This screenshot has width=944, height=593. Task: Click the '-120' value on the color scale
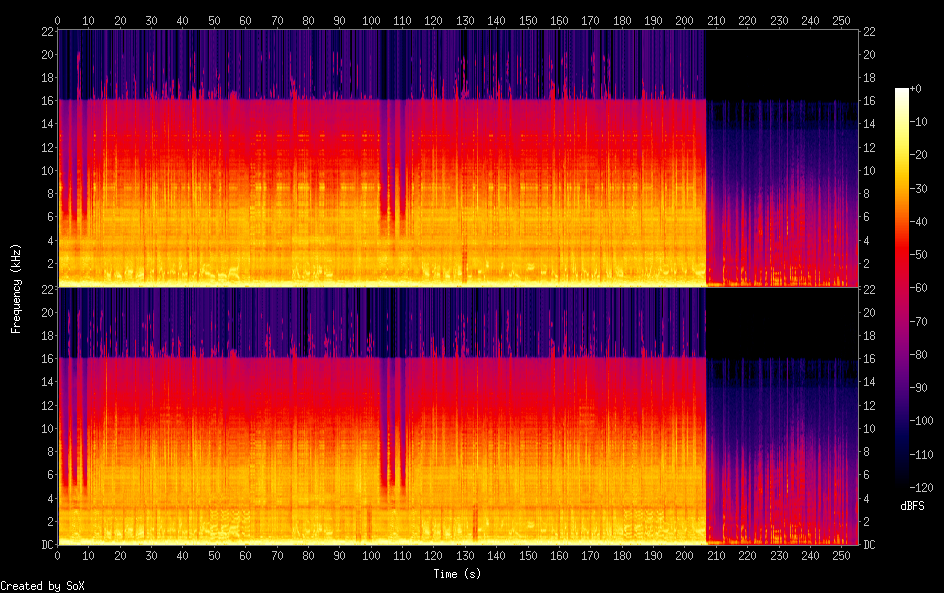pos(922,488)
